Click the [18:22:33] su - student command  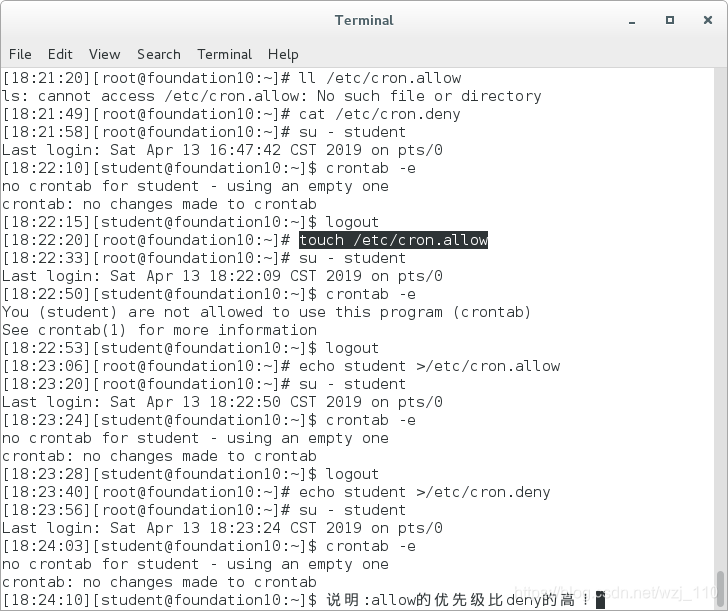pyautogui.click(x=352, y=258)
